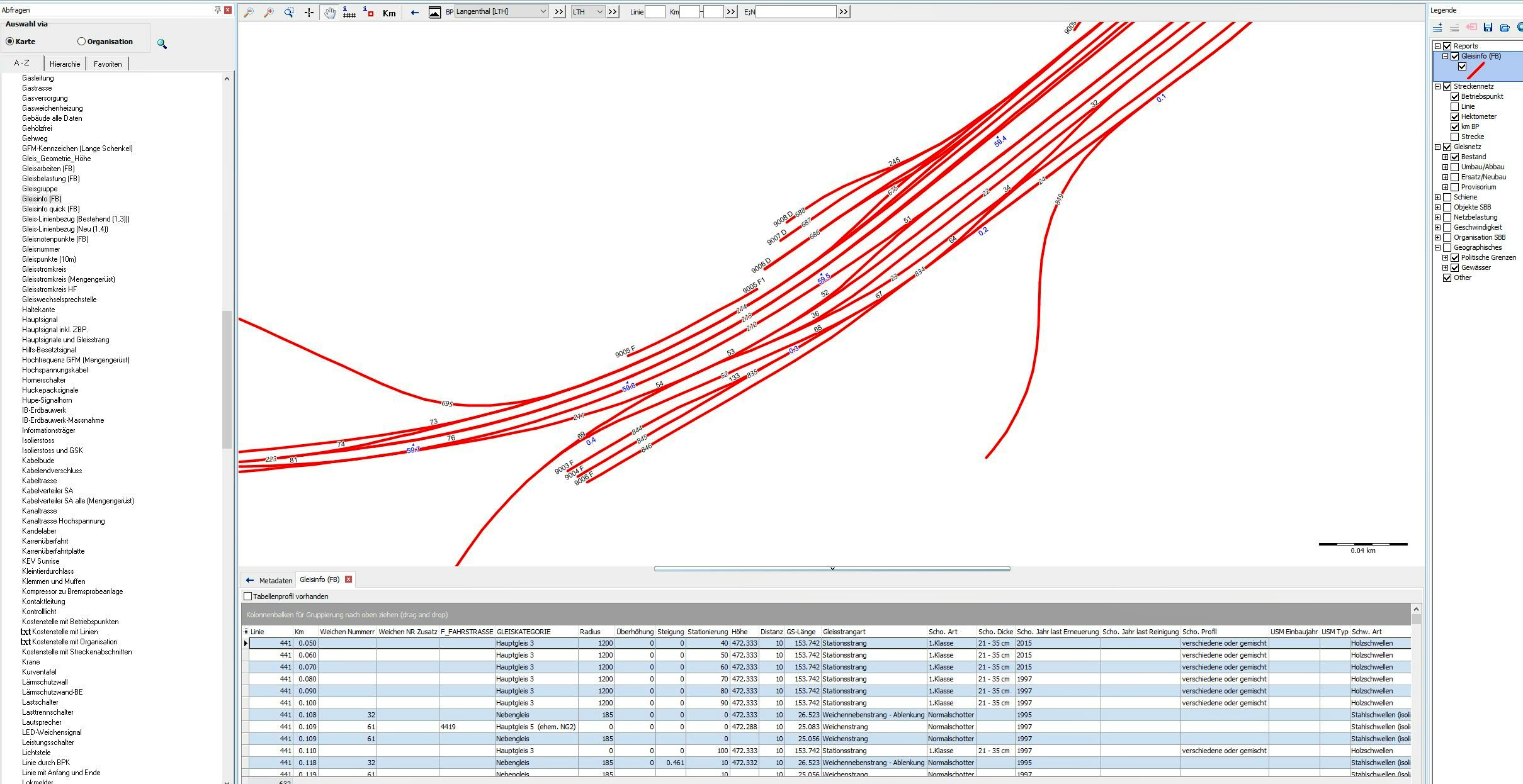Select the track info tool icon
This screenshot has height=784, width=1523.
coord(349,12)
